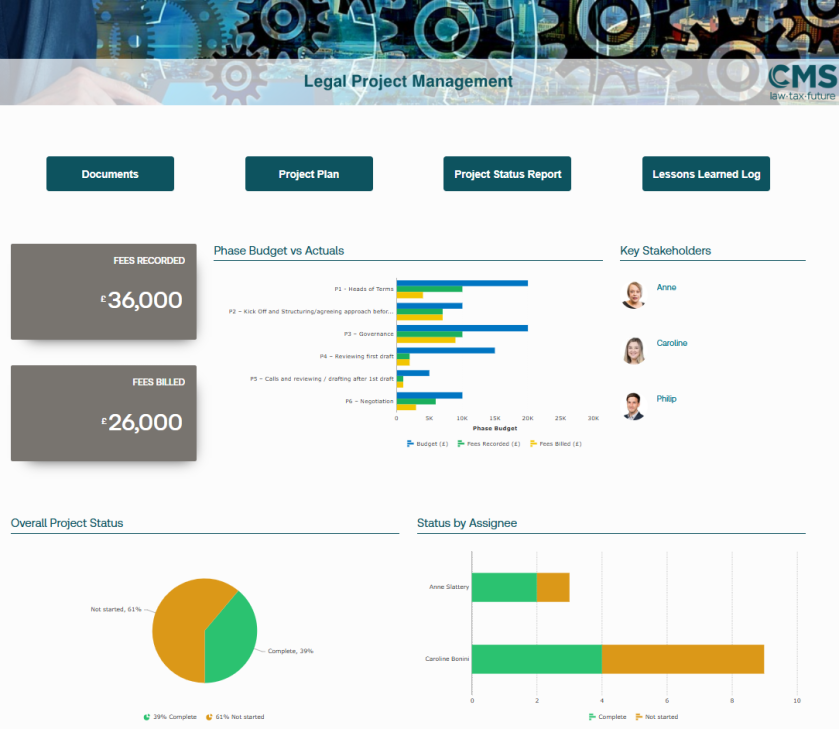Open the Project Status Report
839x729 pixels.
point(507,174)
